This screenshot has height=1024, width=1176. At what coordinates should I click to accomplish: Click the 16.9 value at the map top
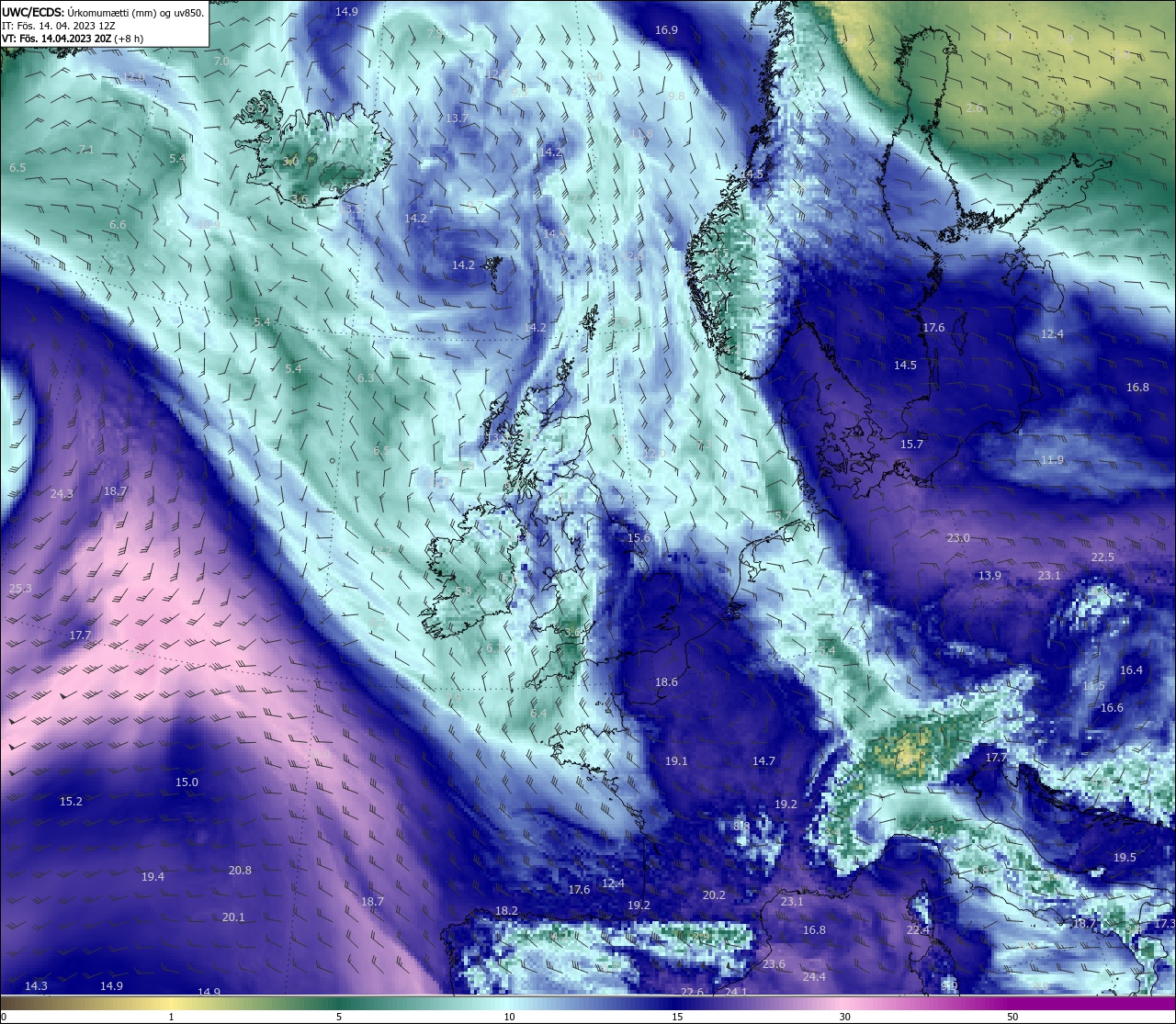[x=666, y=30]
